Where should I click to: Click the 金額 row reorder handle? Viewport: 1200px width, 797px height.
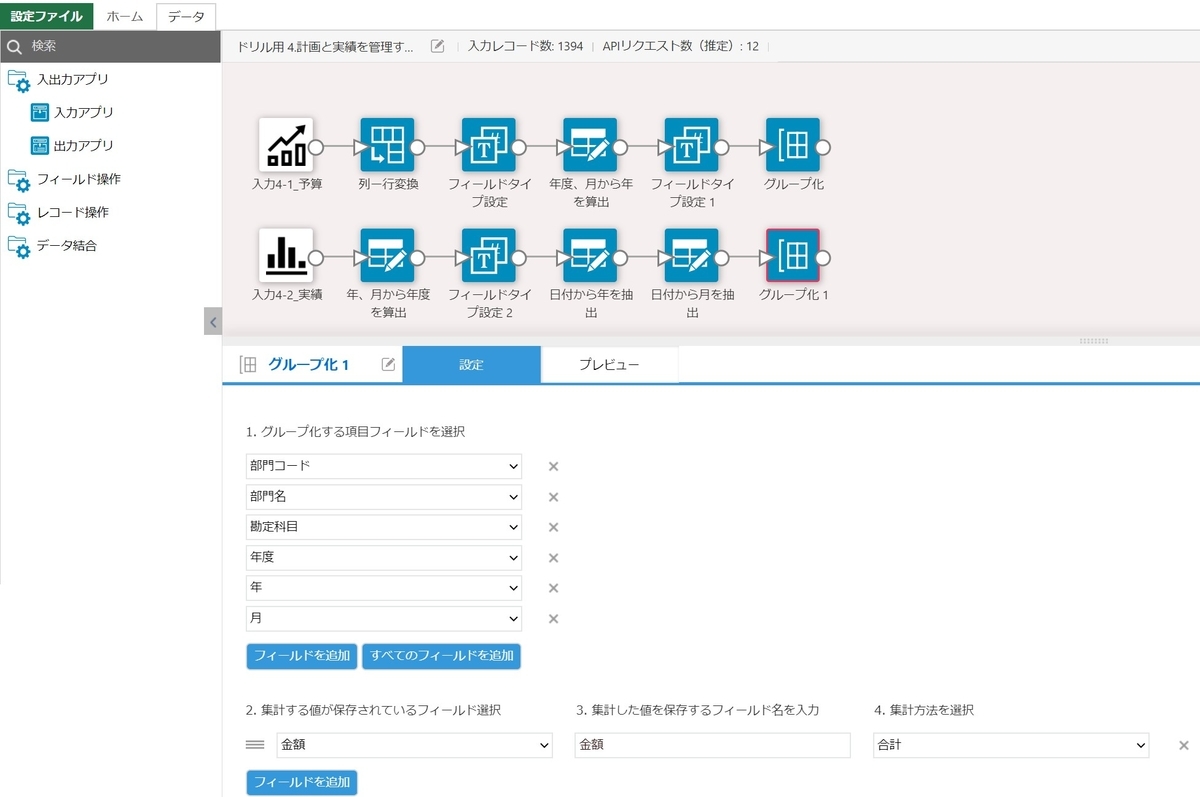point(255,745)
